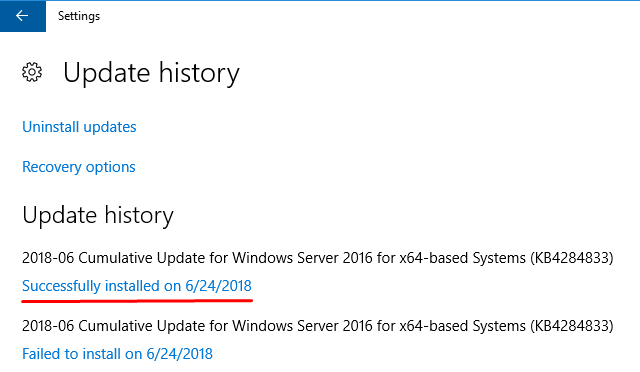Click (KB4284833) in the second update title
Screen dimensions: 640x372
(x=572, y=326)
